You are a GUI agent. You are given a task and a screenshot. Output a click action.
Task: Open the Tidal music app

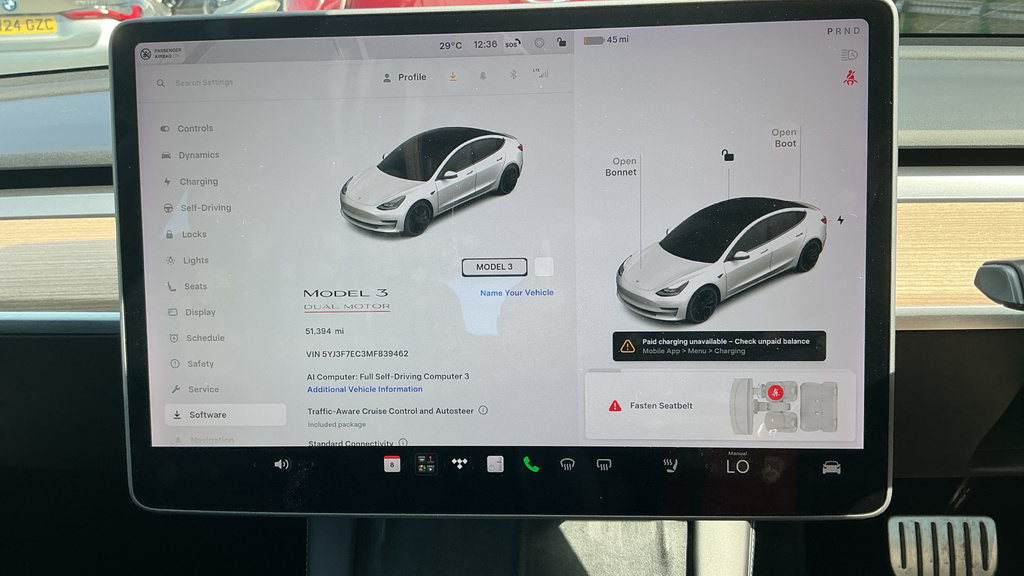[x=460, y=464]
